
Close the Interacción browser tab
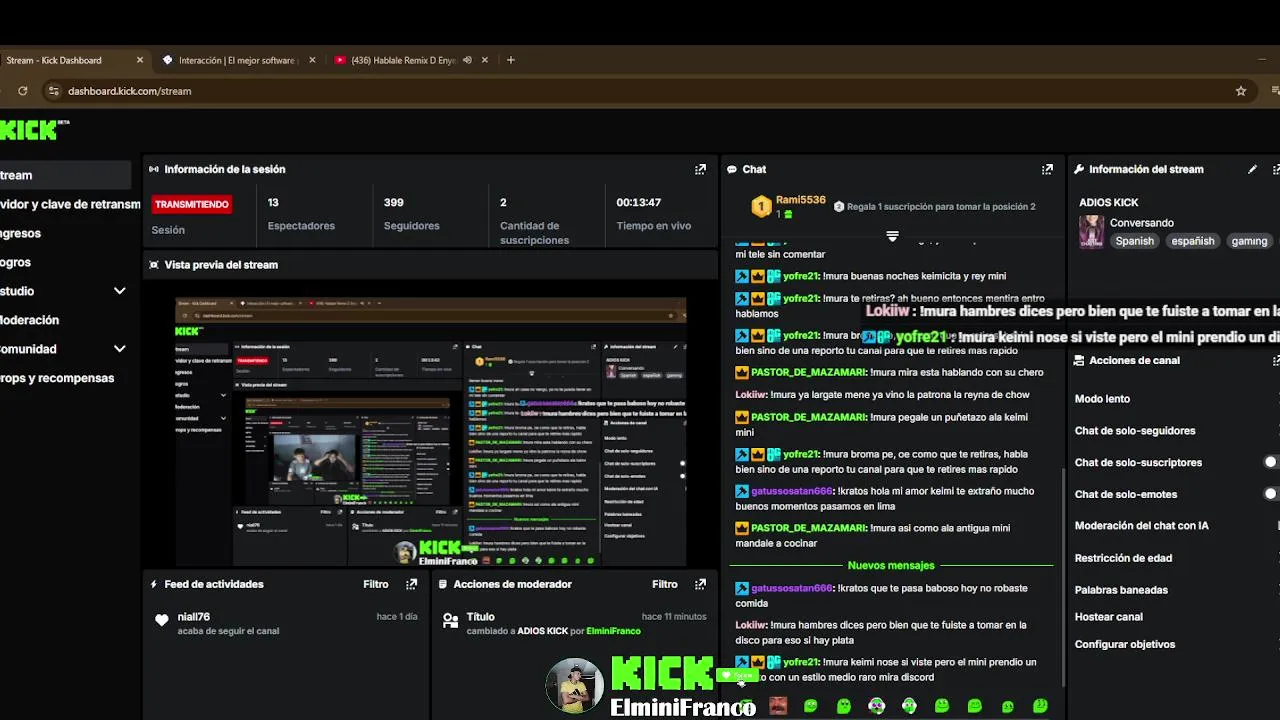[x=312, y=60]
